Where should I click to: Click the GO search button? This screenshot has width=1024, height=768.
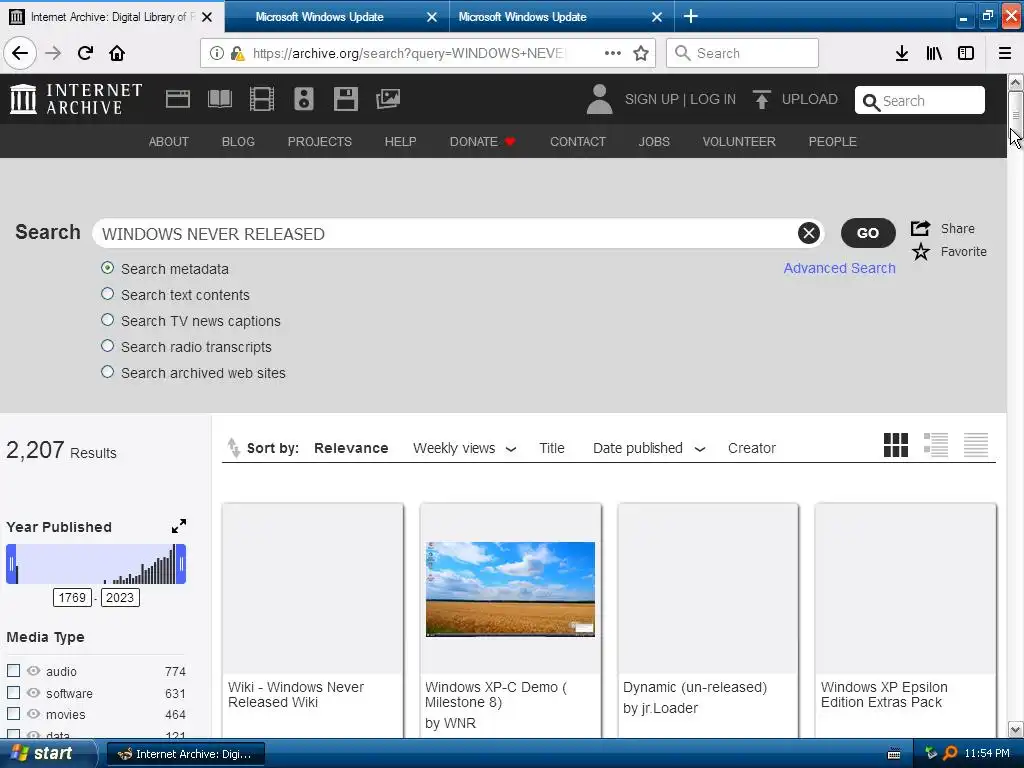(867, 233)
